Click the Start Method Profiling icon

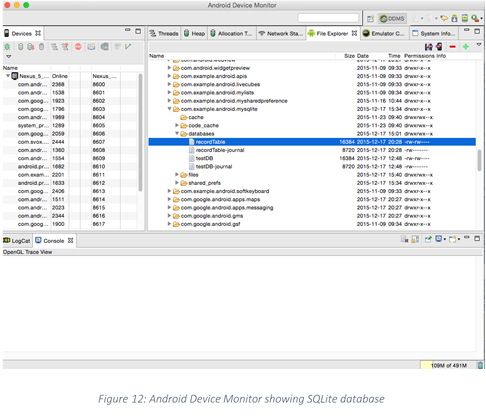pyautogui.click(x=65, y=47)
